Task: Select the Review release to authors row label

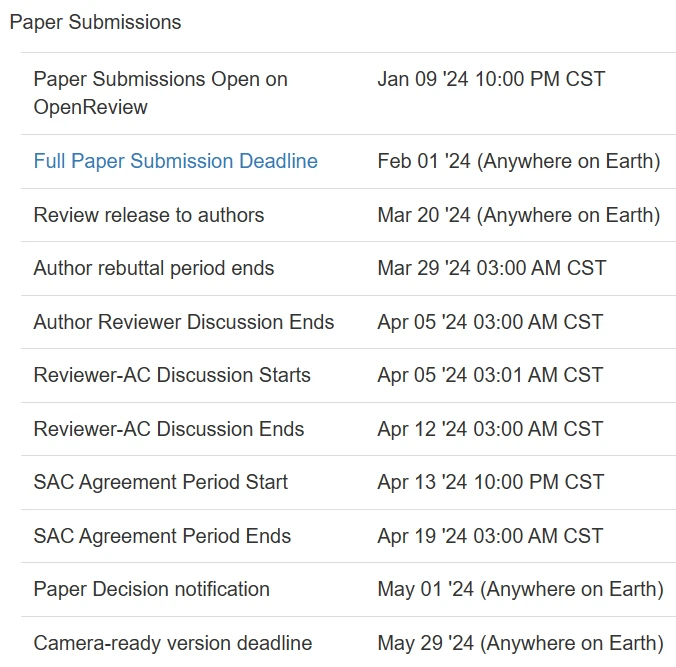Action: (148, 215)
